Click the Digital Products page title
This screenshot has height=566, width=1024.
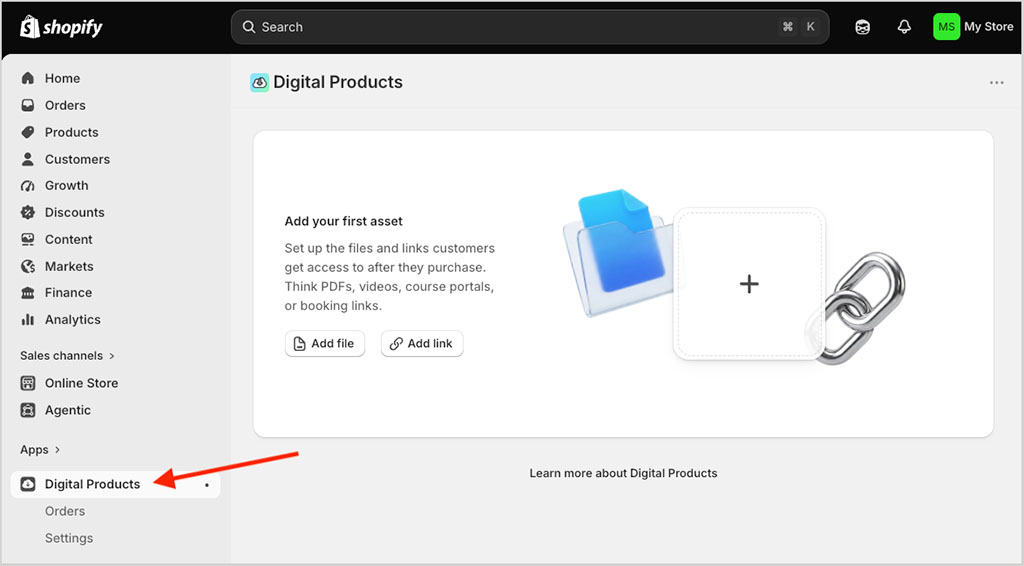point(338,82)
